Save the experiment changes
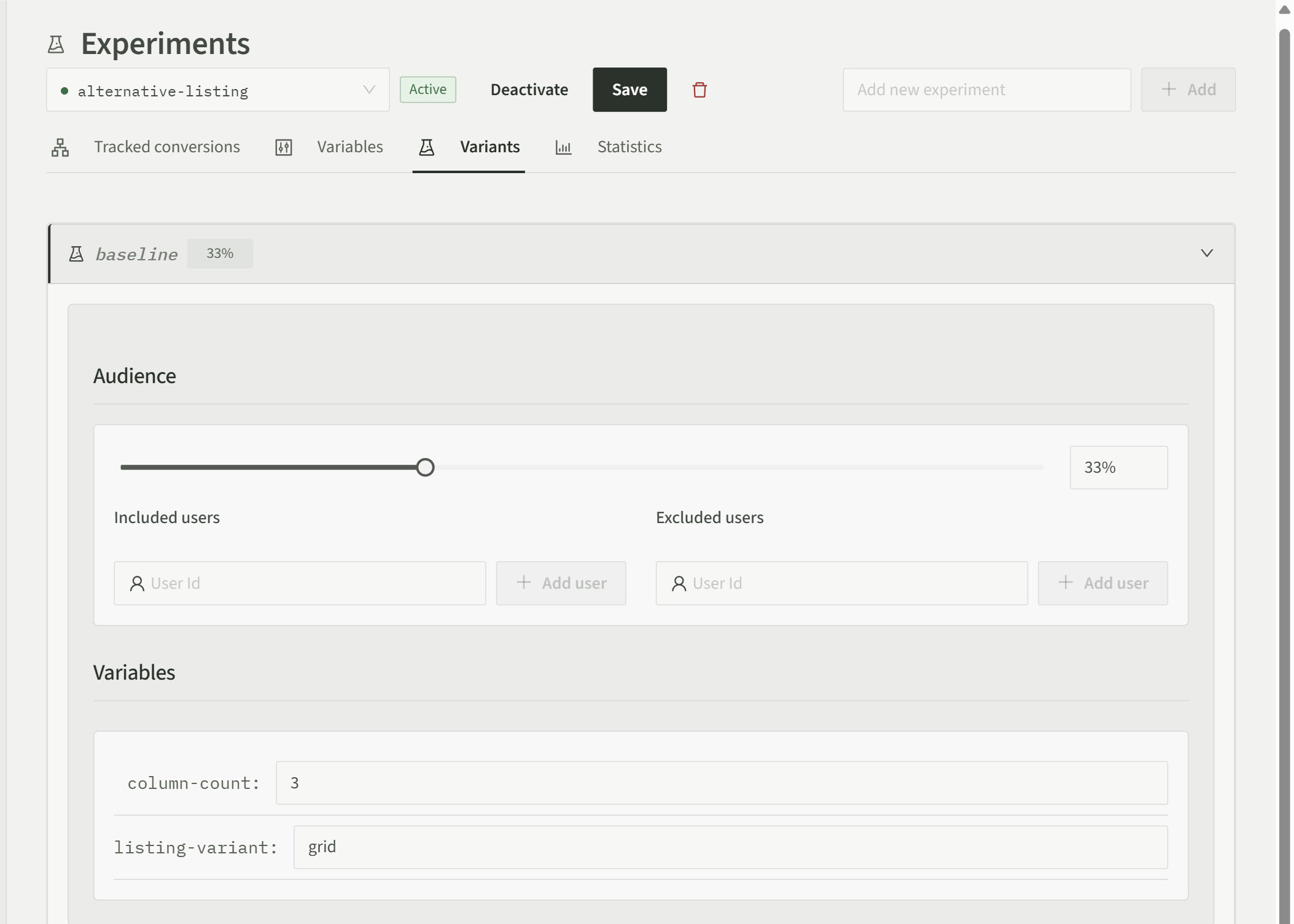This screenshot has height=924, width=1294. coord(629,90)
